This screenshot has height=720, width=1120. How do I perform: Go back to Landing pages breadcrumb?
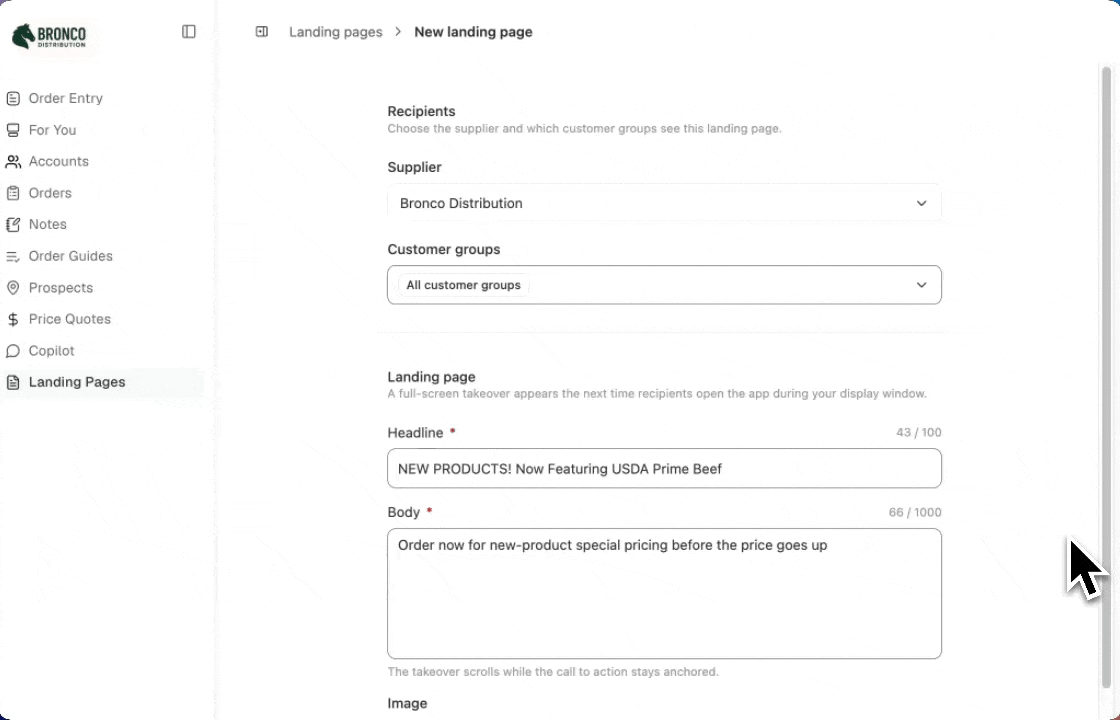tap(336, 32)
